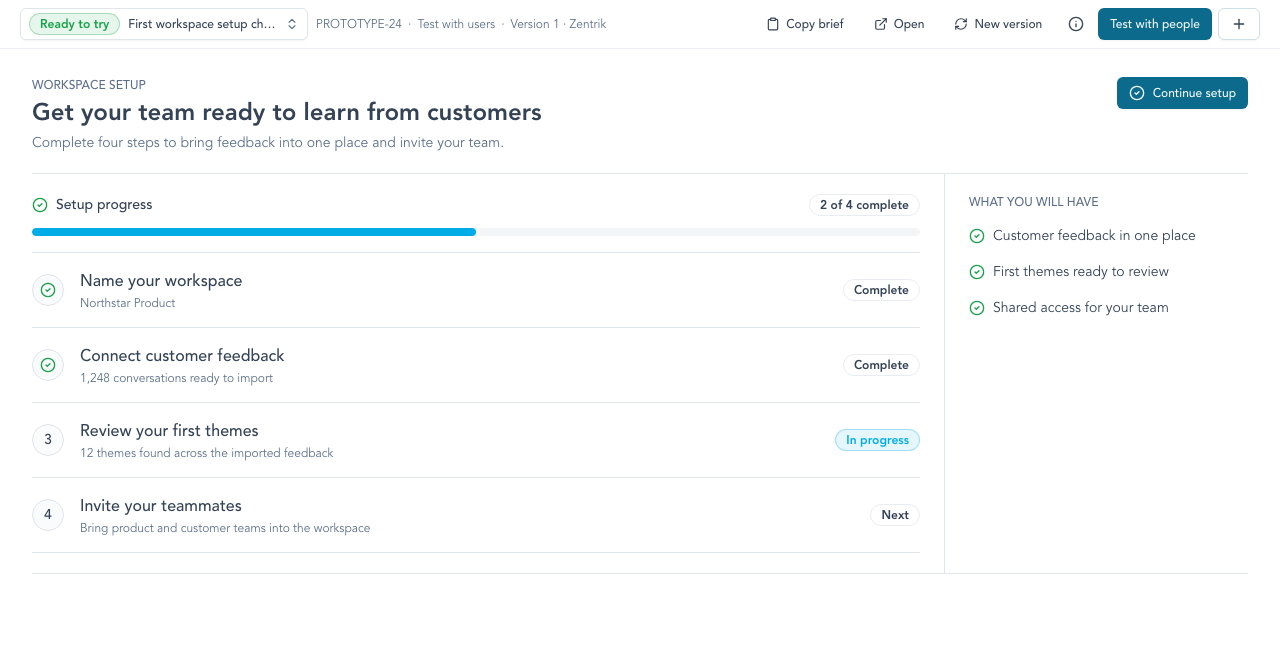This screenshot has height=650, width=1280.
Task: Click check icon beside Shared access for your team
Action: (977, 308)
